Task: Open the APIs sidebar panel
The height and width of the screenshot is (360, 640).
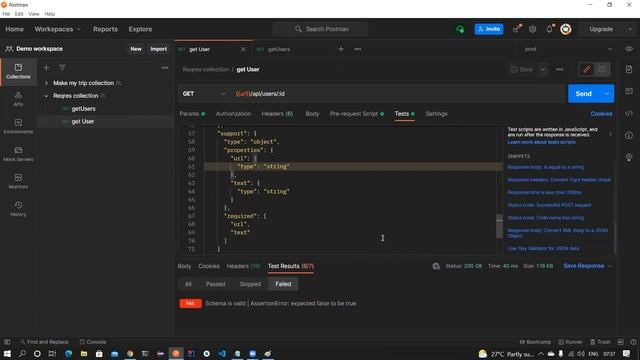Action: (18, 98)
